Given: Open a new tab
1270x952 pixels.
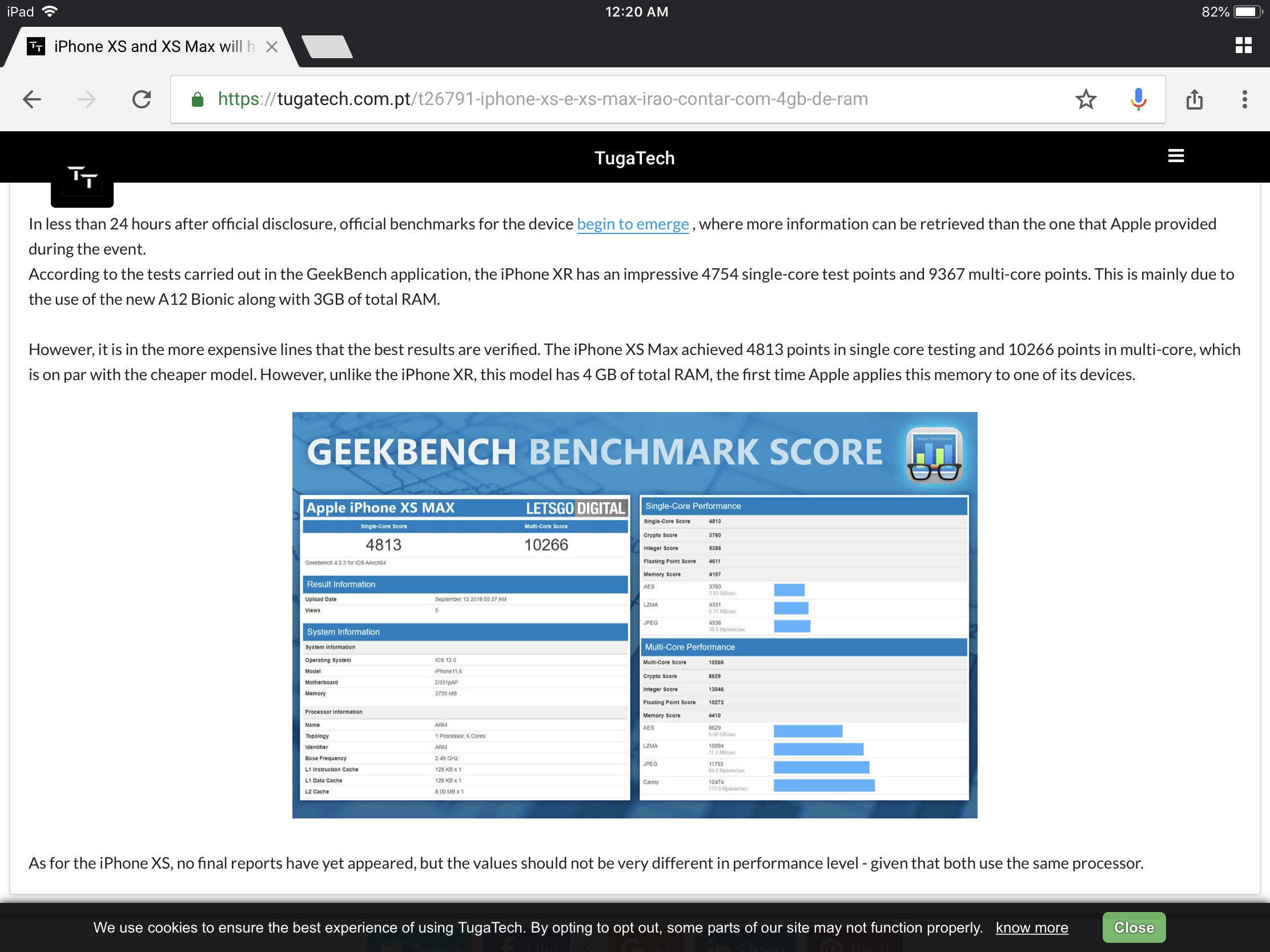Looking at the screenshot, I should pos(327,47).
